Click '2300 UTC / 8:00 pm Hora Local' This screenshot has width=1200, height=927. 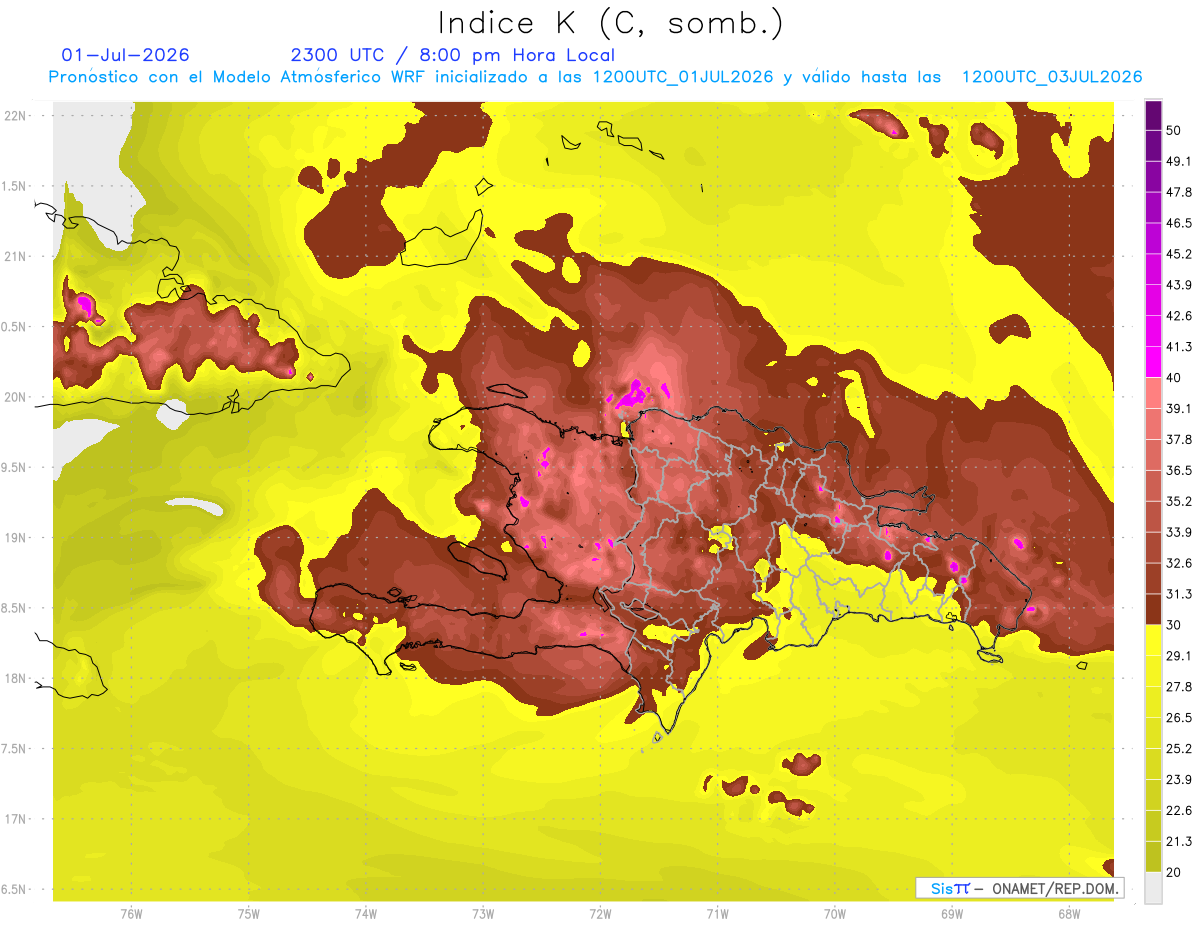click(453, 55)
